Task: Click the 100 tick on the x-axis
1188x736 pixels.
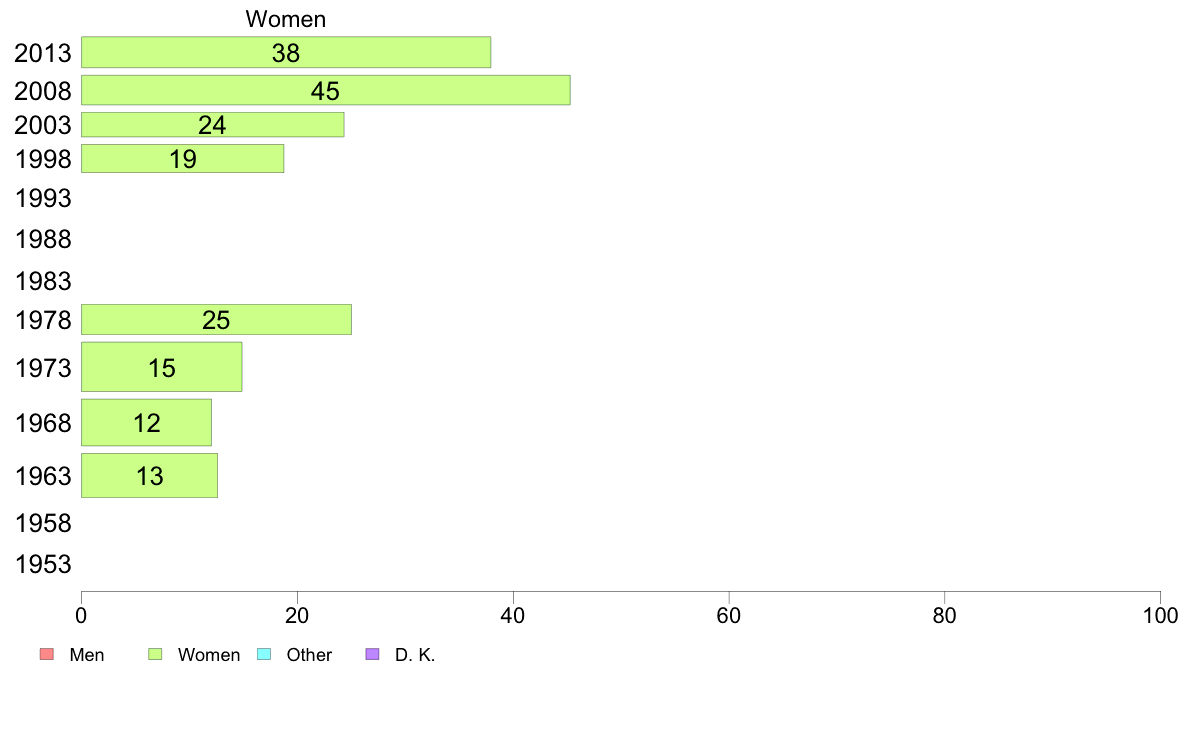Action: coord(1160,612)
